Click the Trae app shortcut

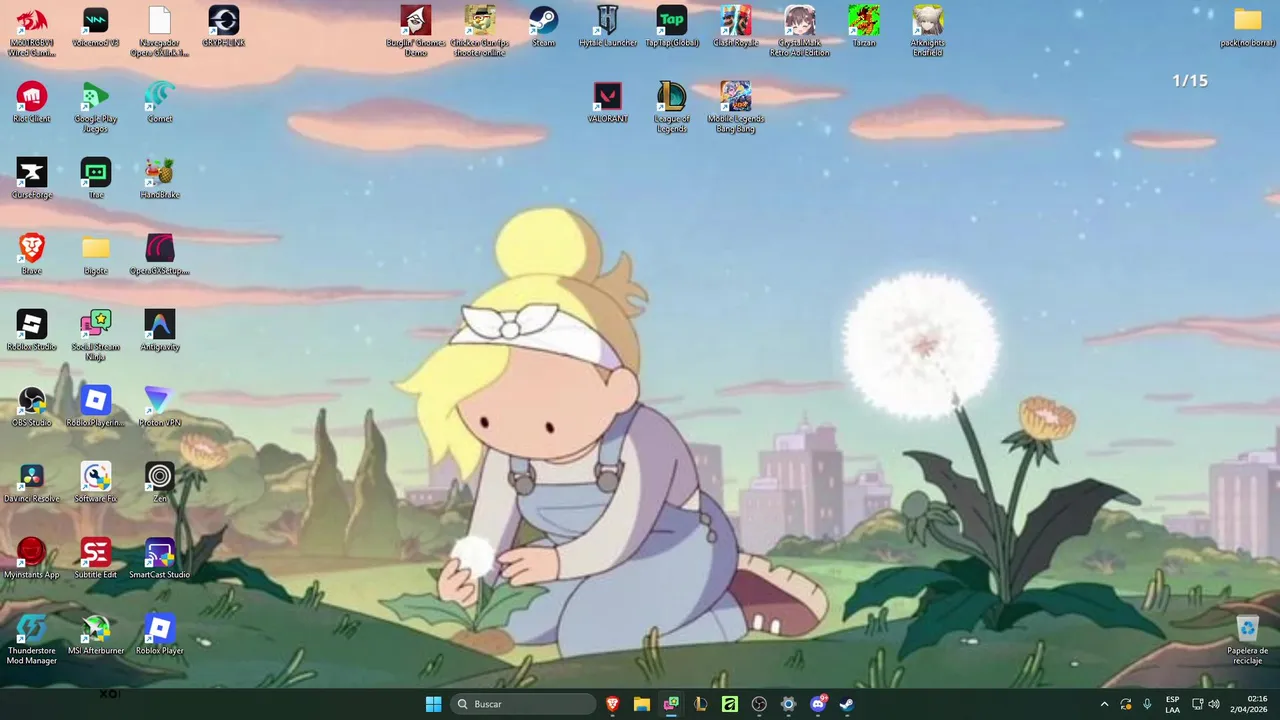click(96, 179)
